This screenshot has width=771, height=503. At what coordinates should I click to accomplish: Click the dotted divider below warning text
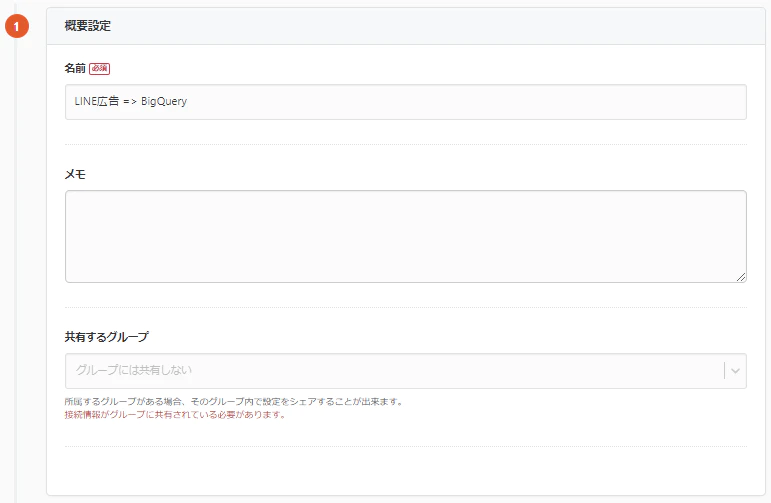[405, 446]
